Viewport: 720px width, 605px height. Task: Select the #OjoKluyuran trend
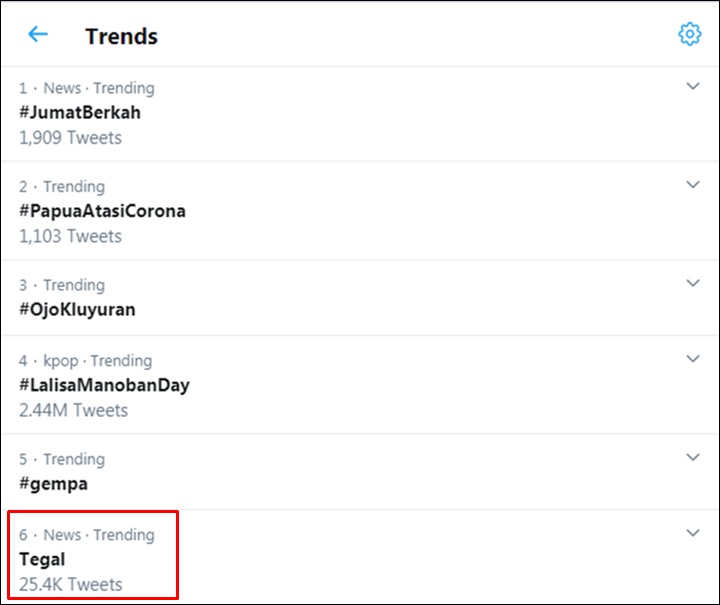click(x=77, y=310)
